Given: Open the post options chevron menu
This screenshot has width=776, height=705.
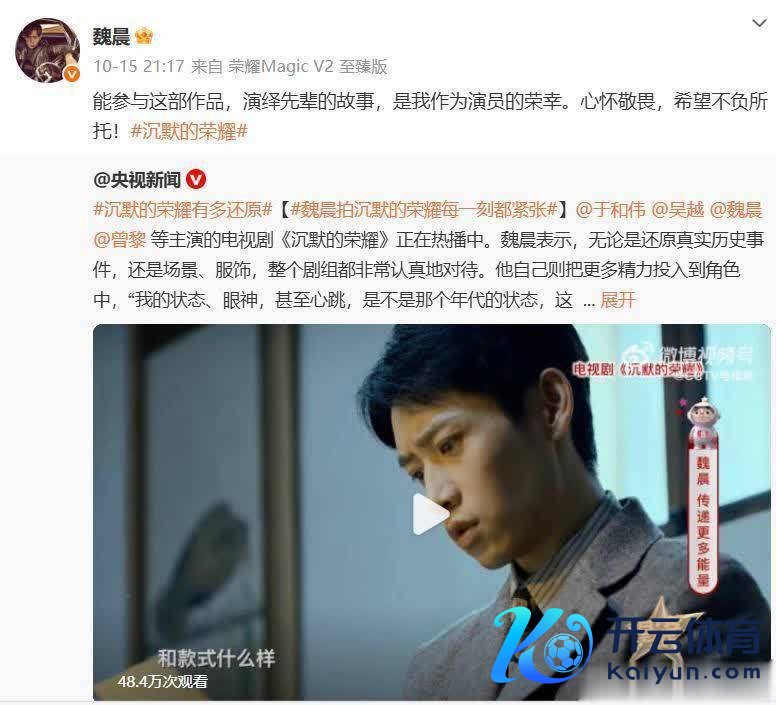Looking at the screenshot, I should coord(759,23).
